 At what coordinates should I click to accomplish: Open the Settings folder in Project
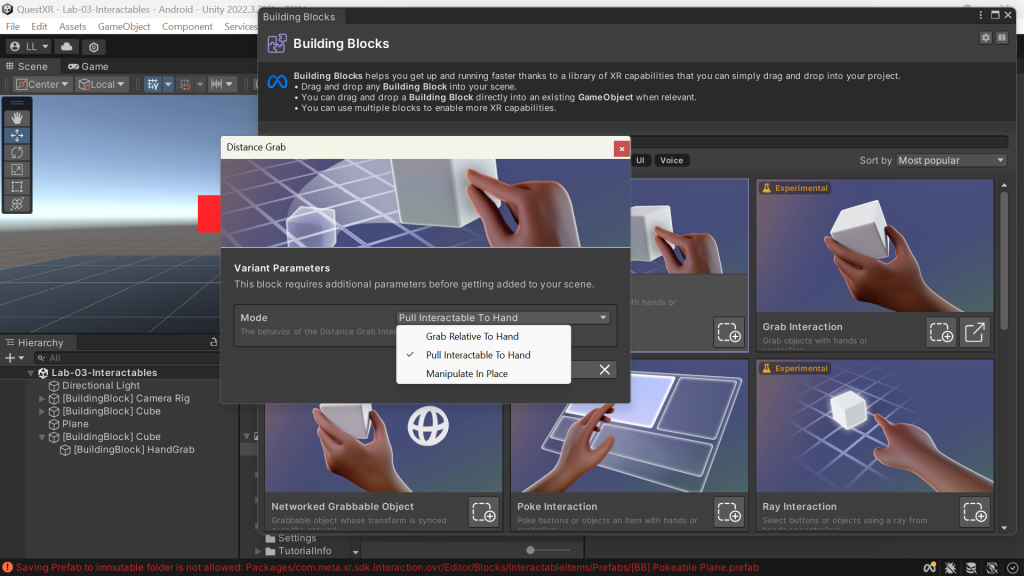[x=296, y=538]
